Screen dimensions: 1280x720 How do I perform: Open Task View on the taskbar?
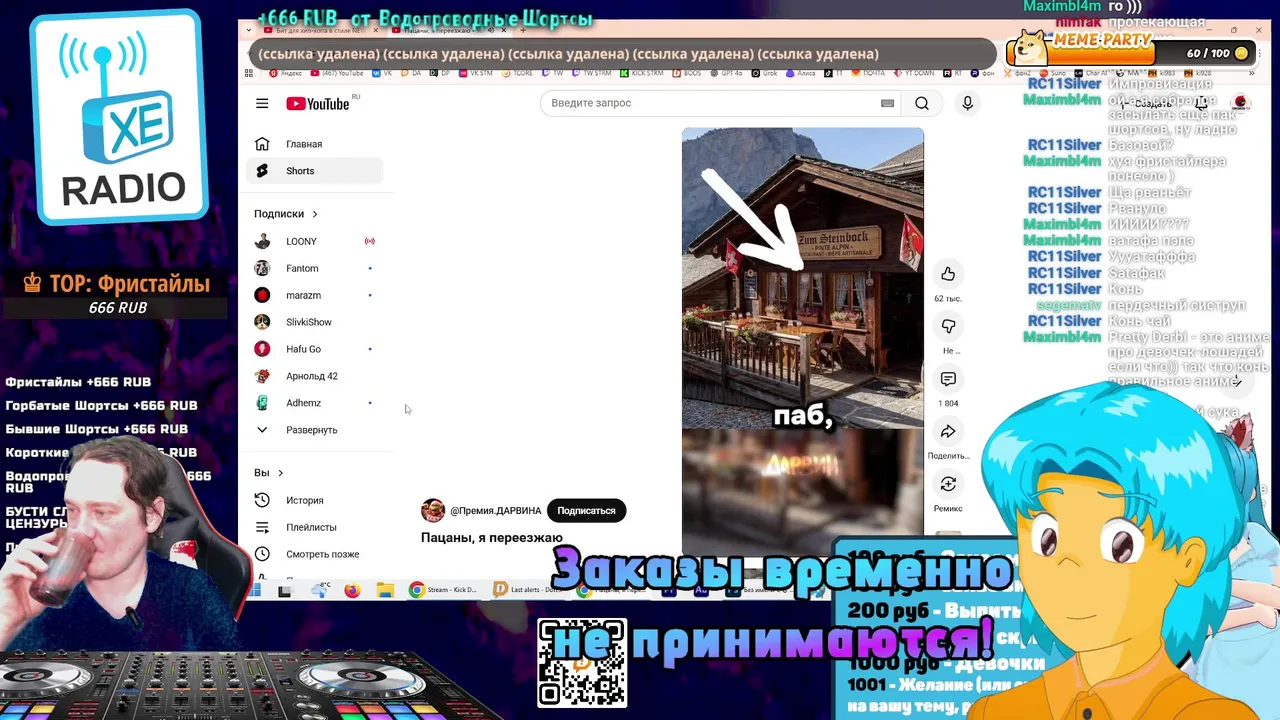coord(285,591)
